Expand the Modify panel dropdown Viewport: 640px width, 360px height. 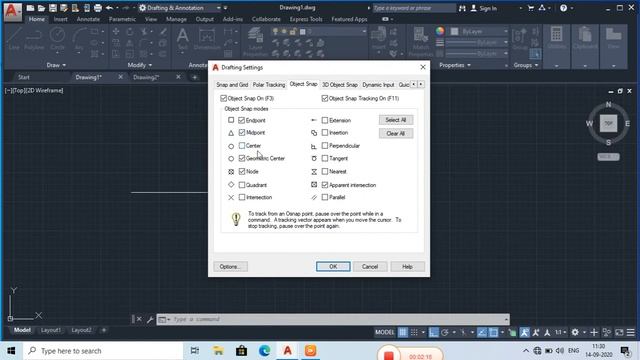click(x=140, y=65)
